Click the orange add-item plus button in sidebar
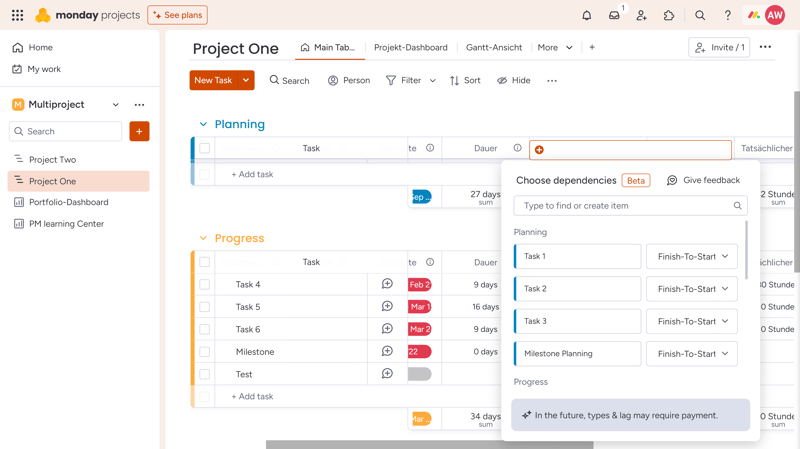This screenshot has height=449, width=800. click(139, 131)
